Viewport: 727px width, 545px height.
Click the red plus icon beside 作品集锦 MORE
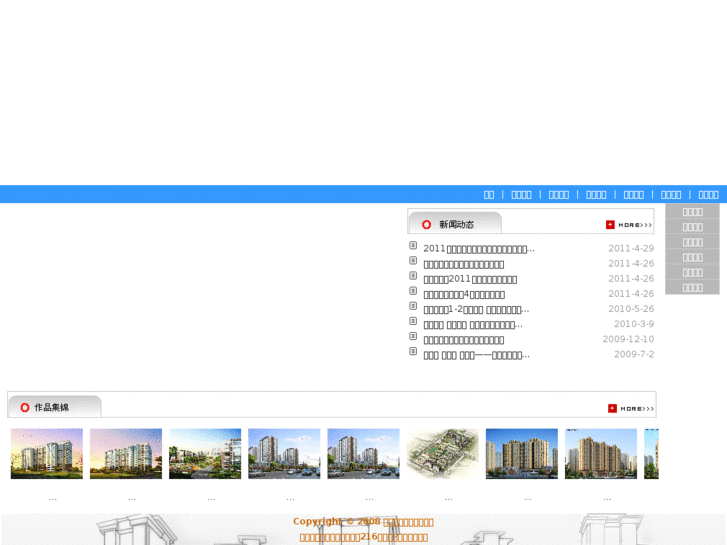tap(612, 408)
